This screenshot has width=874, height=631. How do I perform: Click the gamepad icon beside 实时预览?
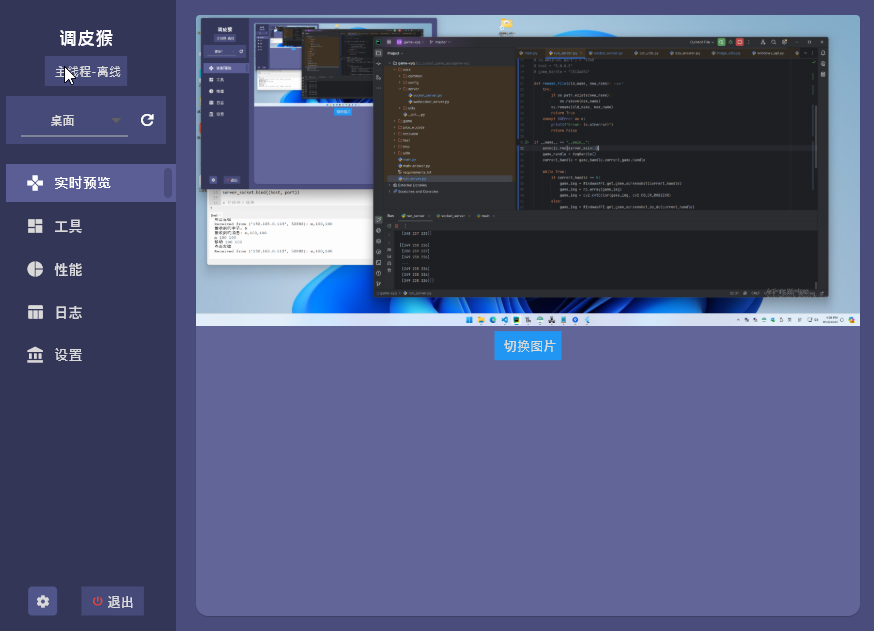tap(35, 183)
